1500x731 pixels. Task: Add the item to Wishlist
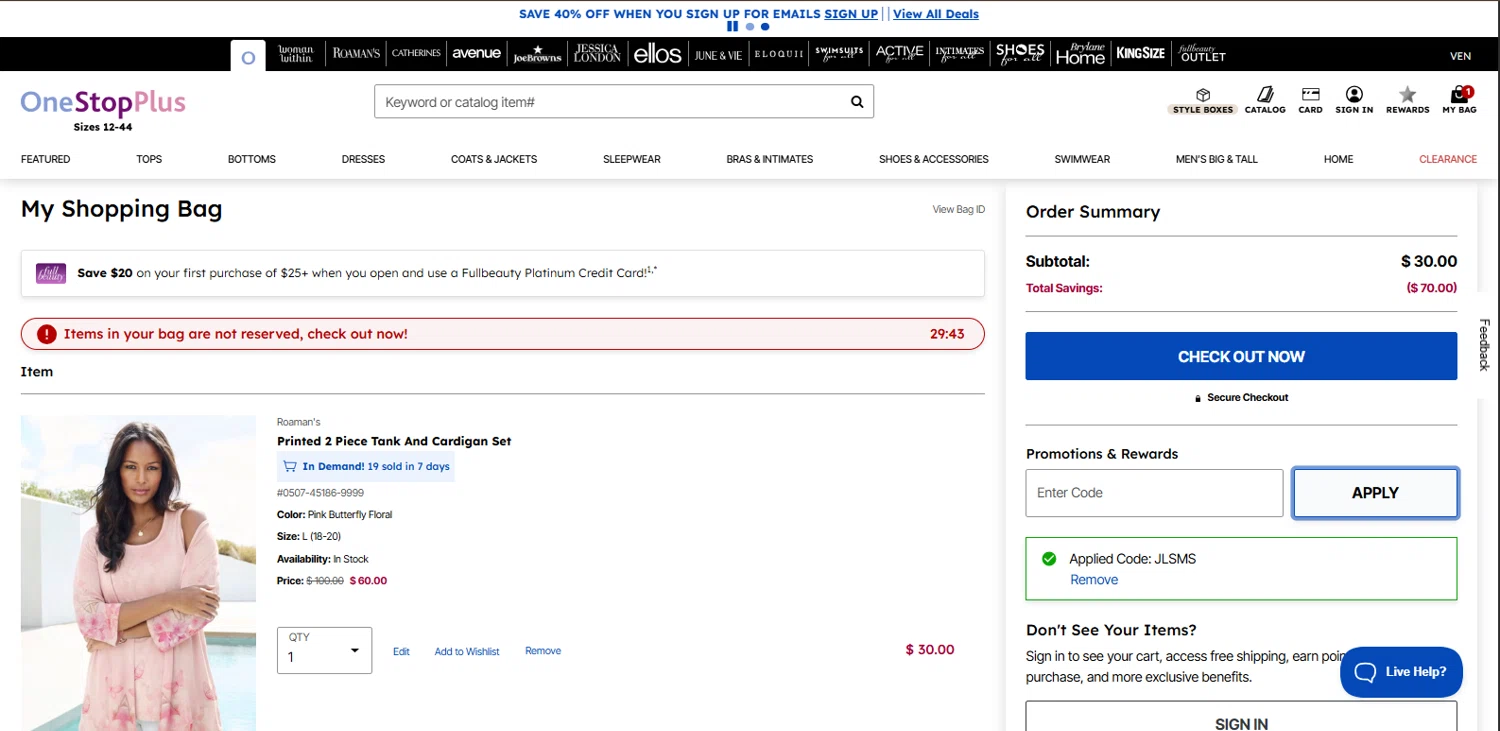(x=467, y=652)
